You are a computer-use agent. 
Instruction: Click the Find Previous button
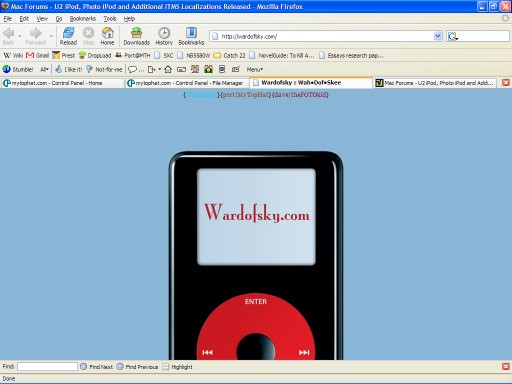point(137,367)
